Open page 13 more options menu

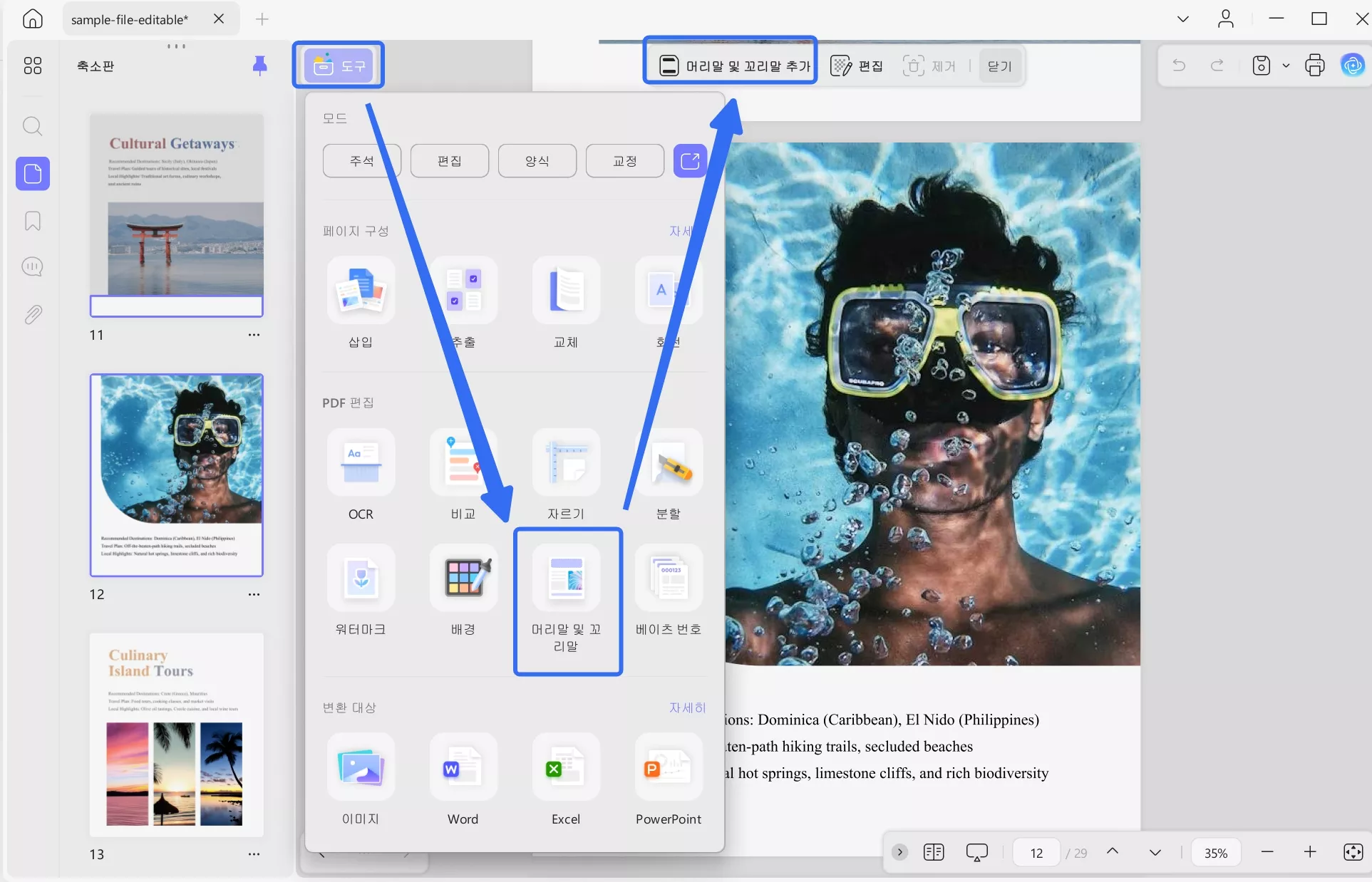click(254, 854)
